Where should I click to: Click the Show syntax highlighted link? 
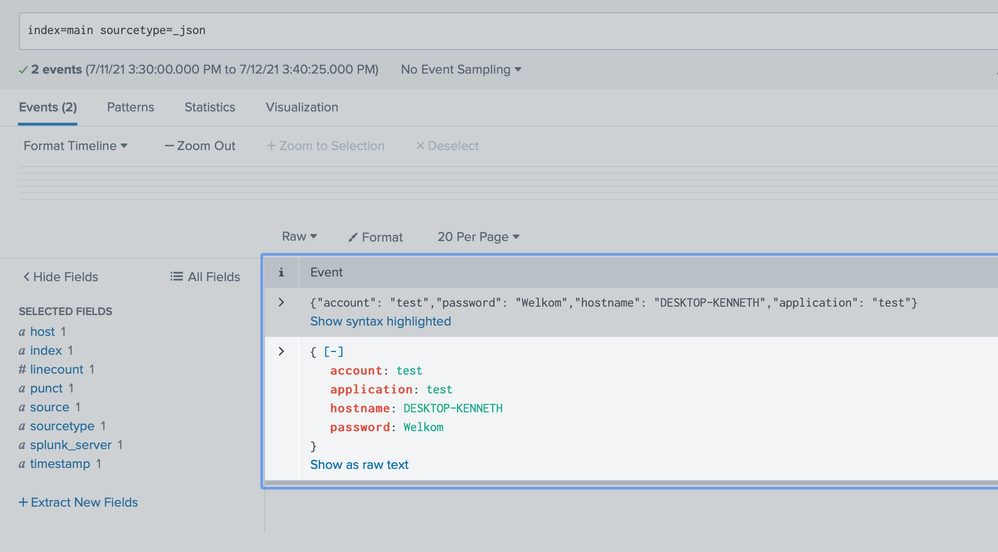point(380,322)
